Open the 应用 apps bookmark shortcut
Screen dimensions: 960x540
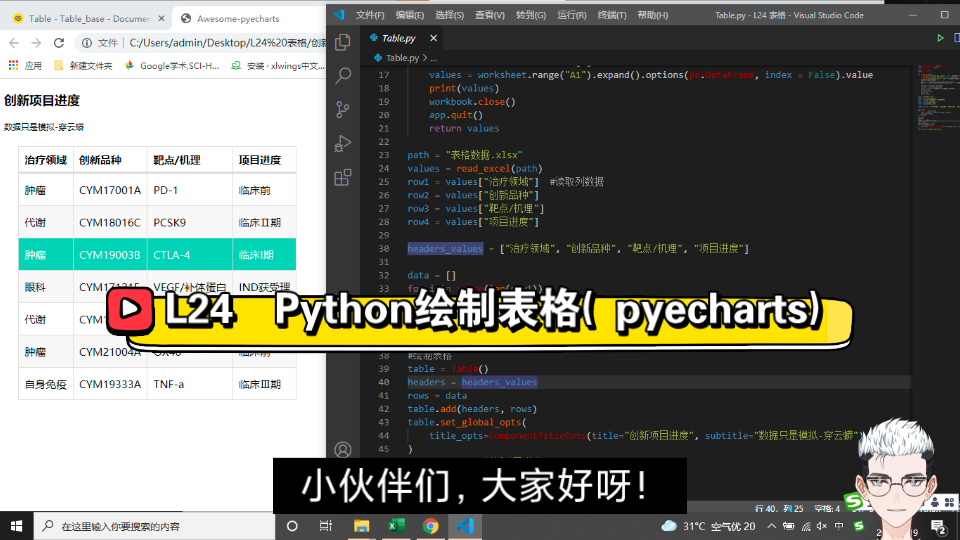(x=25, y=66)
